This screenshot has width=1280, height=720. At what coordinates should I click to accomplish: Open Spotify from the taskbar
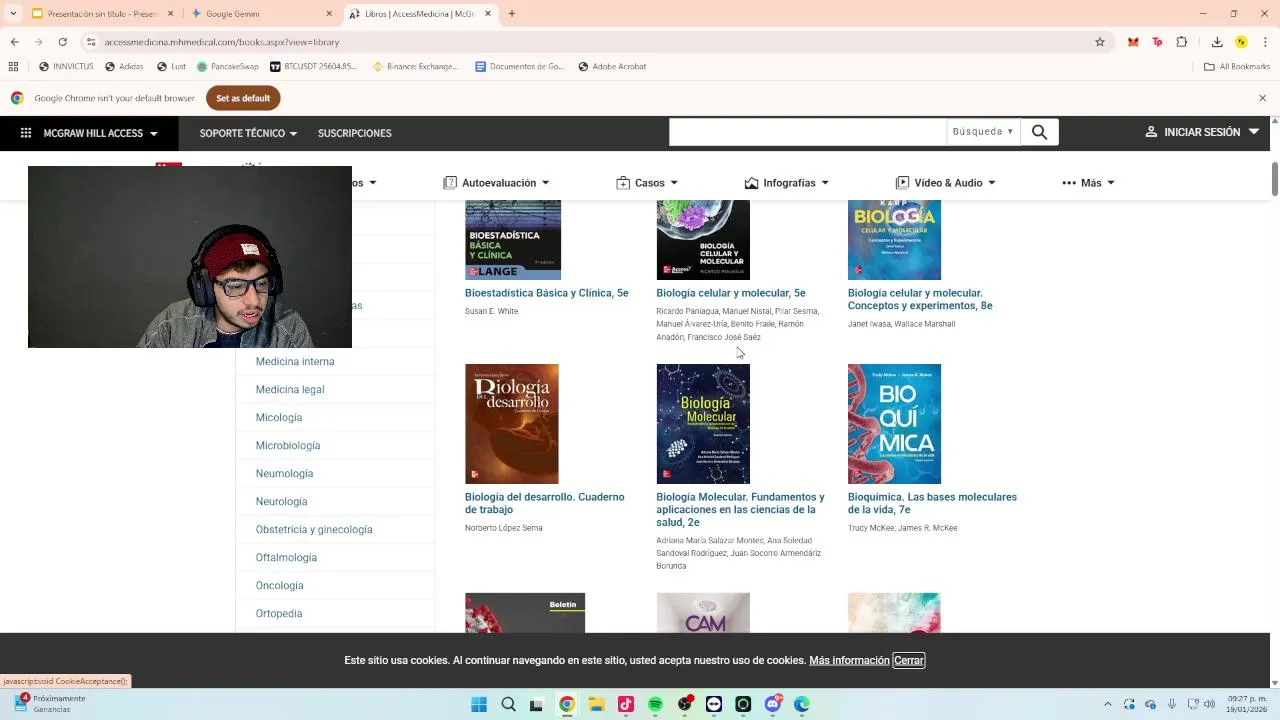click(x=655, y=705)
